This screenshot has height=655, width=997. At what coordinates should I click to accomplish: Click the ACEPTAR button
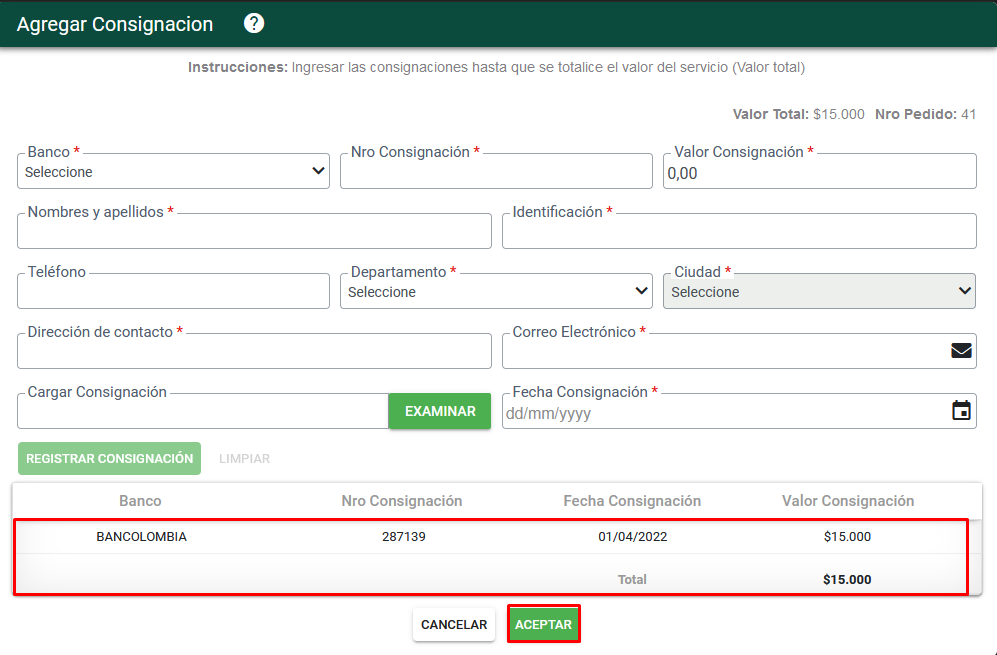(x=544, y=624)
